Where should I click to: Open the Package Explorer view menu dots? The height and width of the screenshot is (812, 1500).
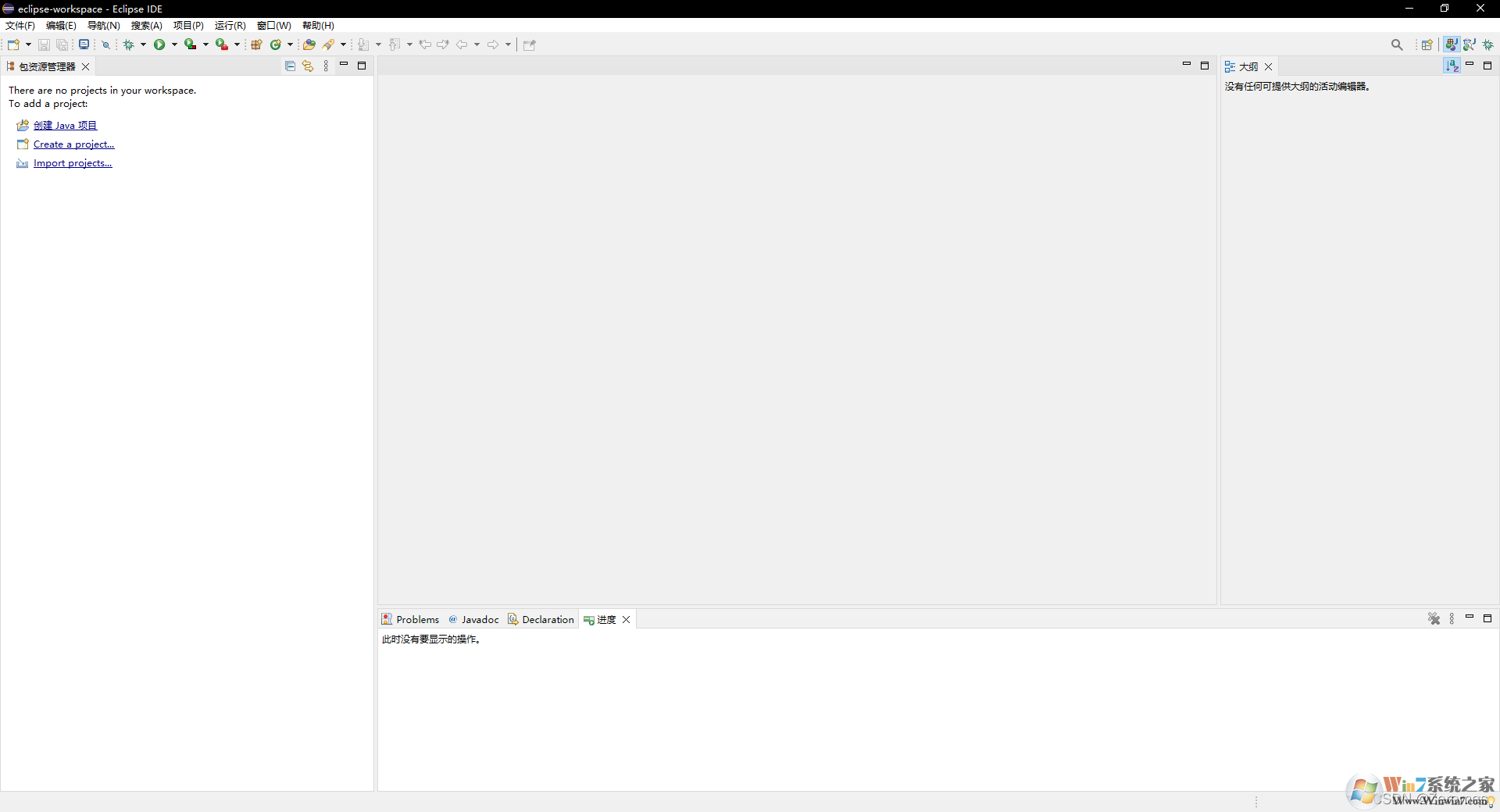[x=326, y=66]
